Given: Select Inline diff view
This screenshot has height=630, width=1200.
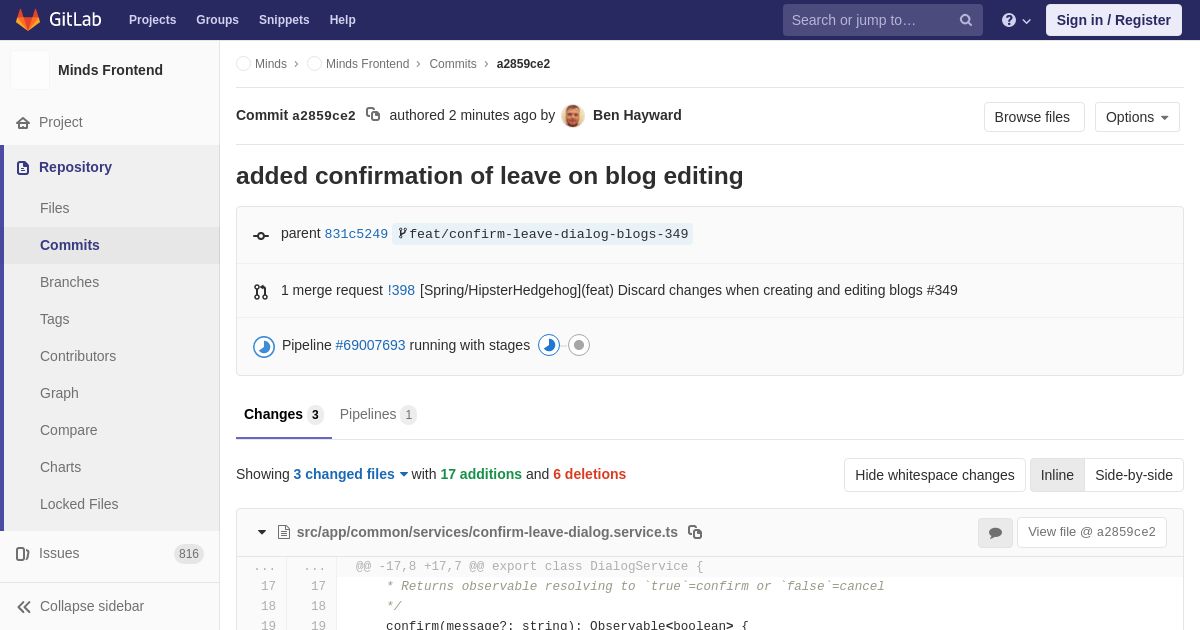Looking at the screenshot, I should (x=1057, y=475).
